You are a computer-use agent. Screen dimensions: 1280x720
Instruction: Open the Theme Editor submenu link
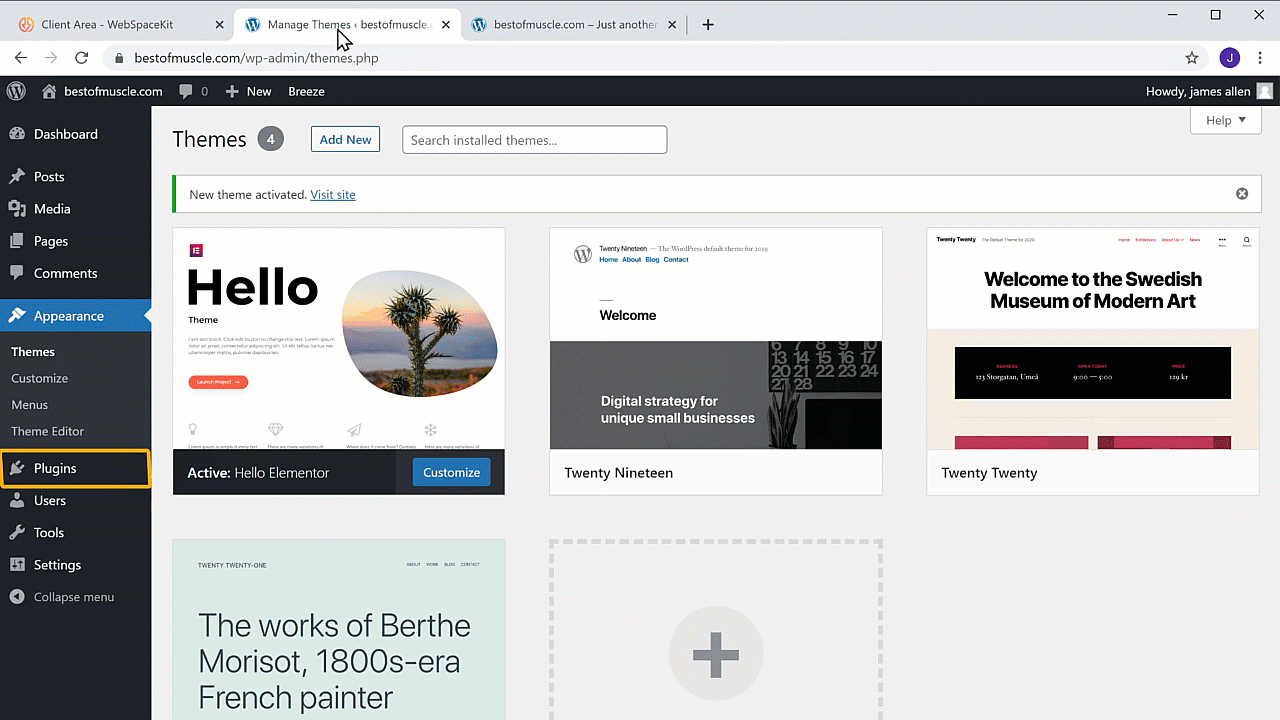pos(47,431)
